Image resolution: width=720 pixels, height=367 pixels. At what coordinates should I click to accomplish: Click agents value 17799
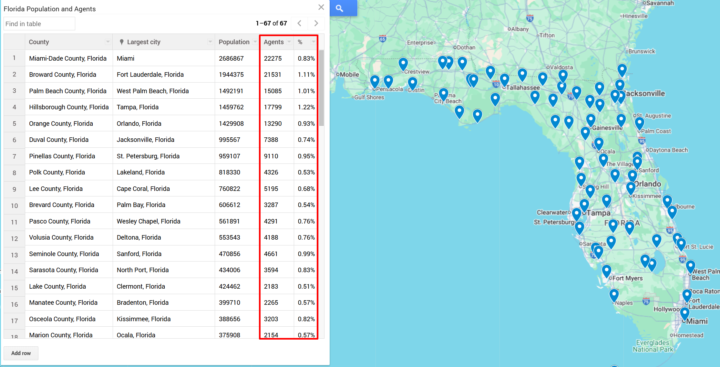click(x=273, y=107)
